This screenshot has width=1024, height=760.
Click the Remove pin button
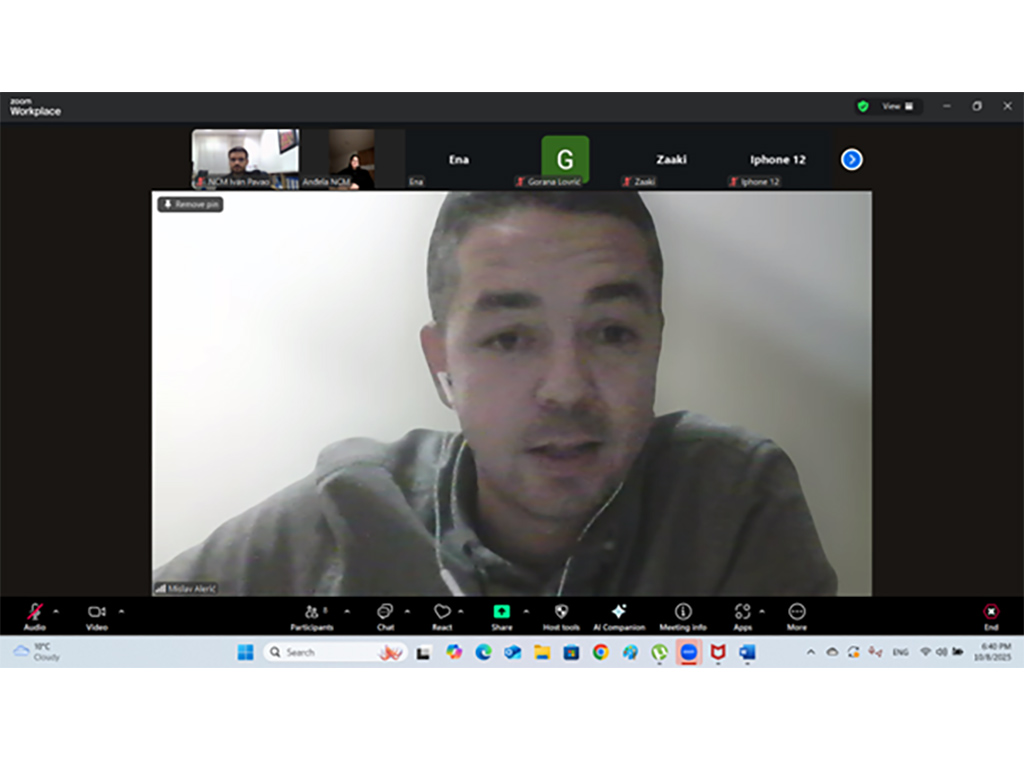(x=190, y=204)
